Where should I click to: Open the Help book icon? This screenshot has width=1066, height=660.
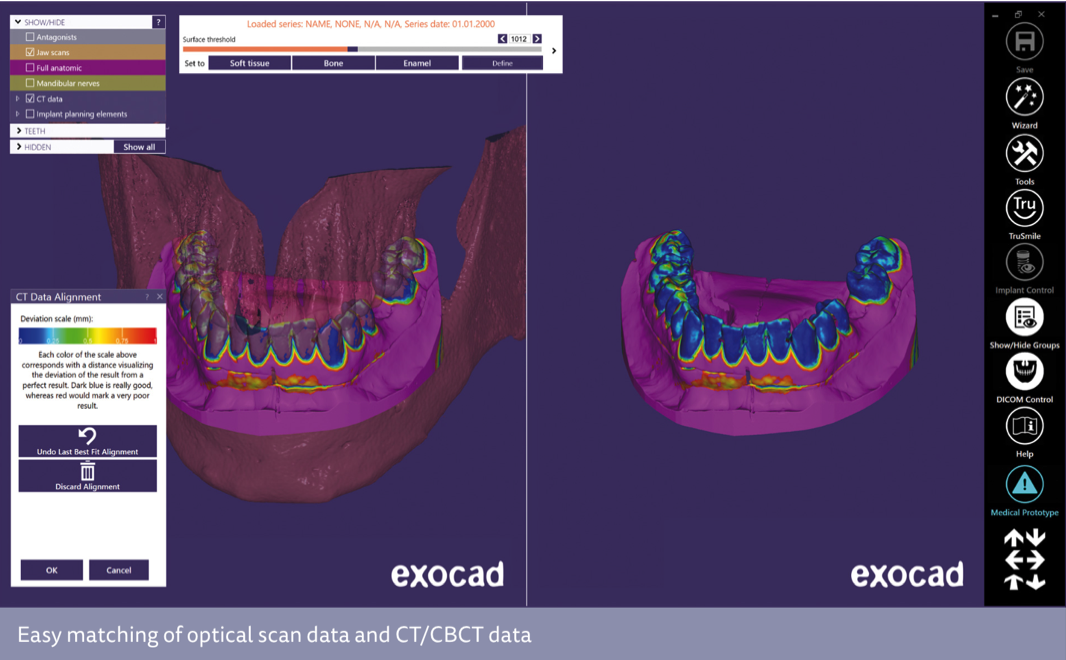tap(1024, 427)
